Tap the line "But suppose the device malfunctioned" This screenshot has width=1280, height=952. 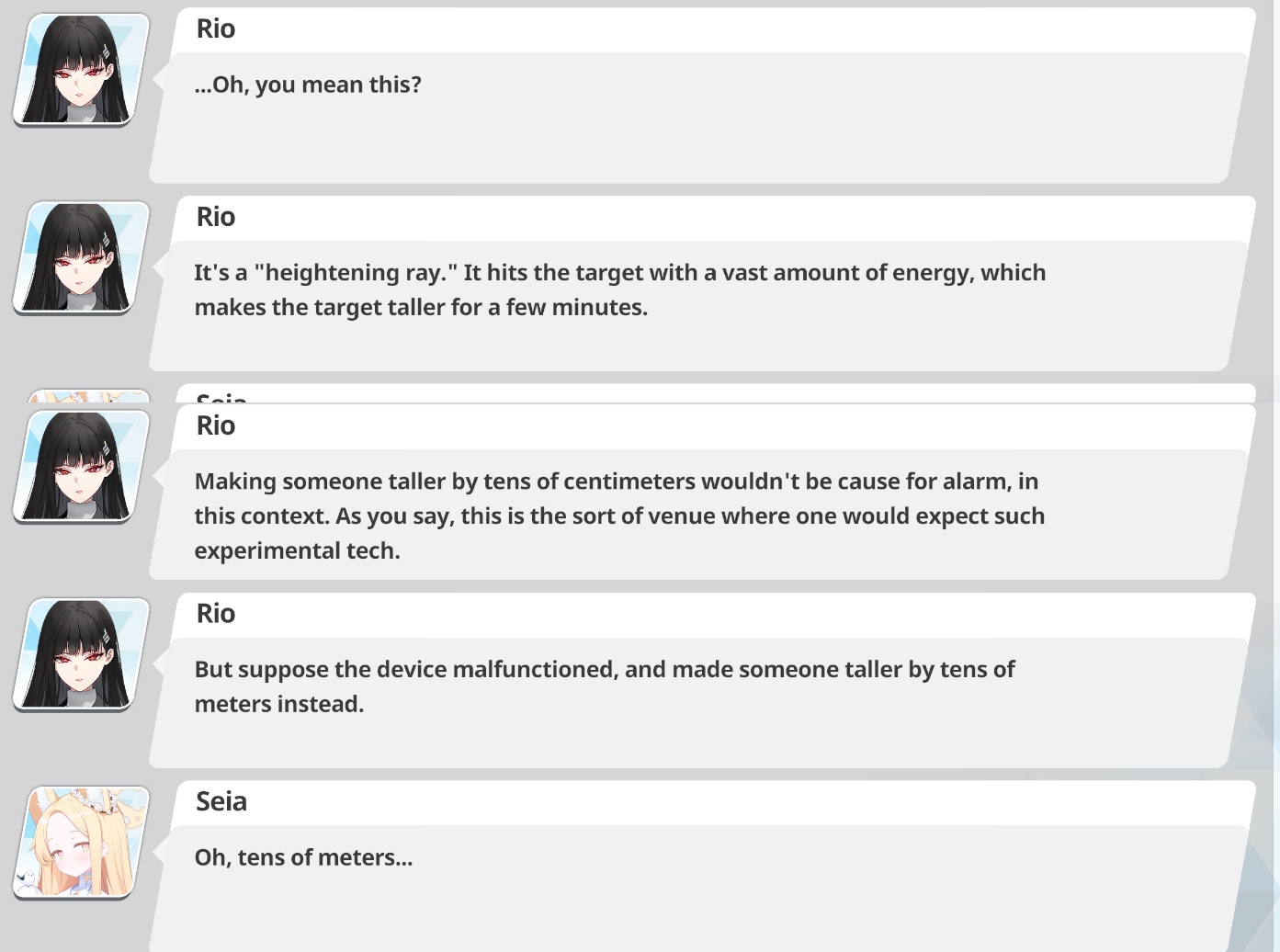(605, 669)
